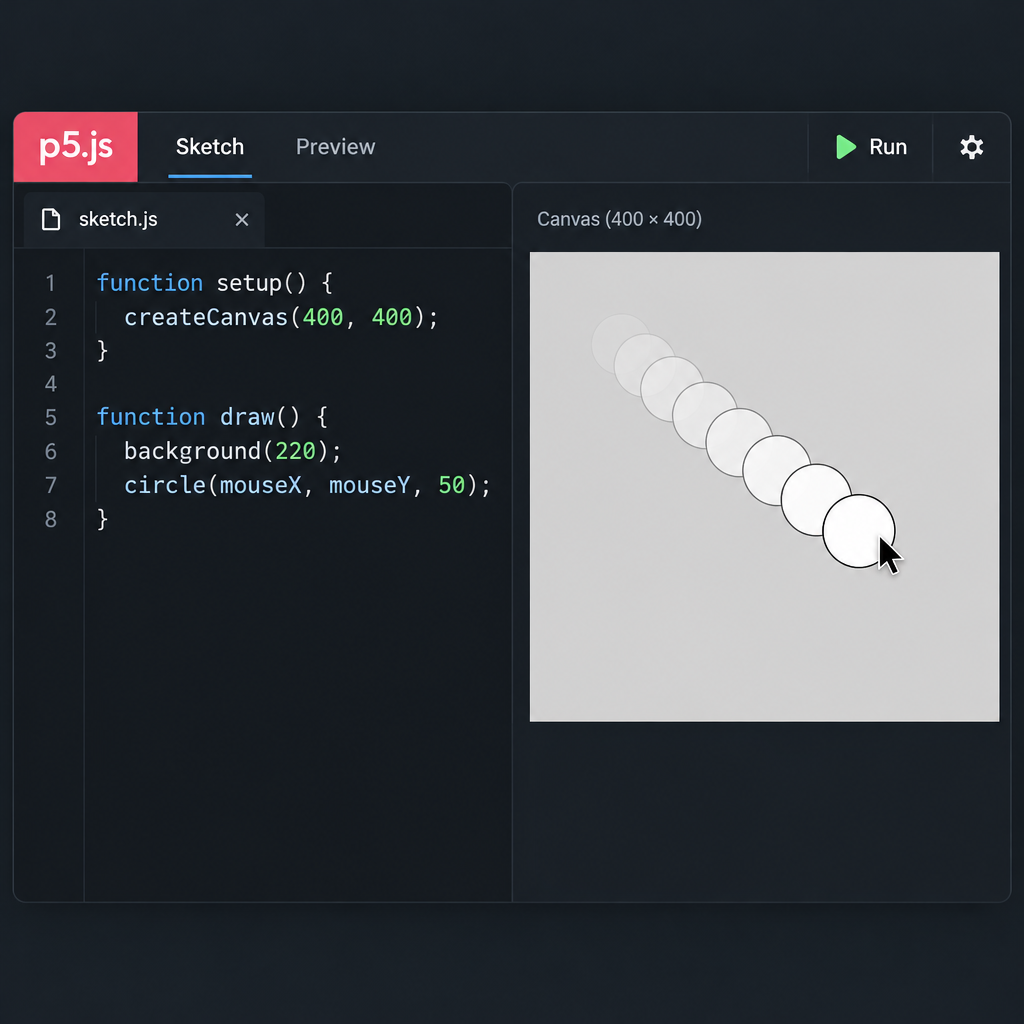Open the Preview tab

point(335,147)
